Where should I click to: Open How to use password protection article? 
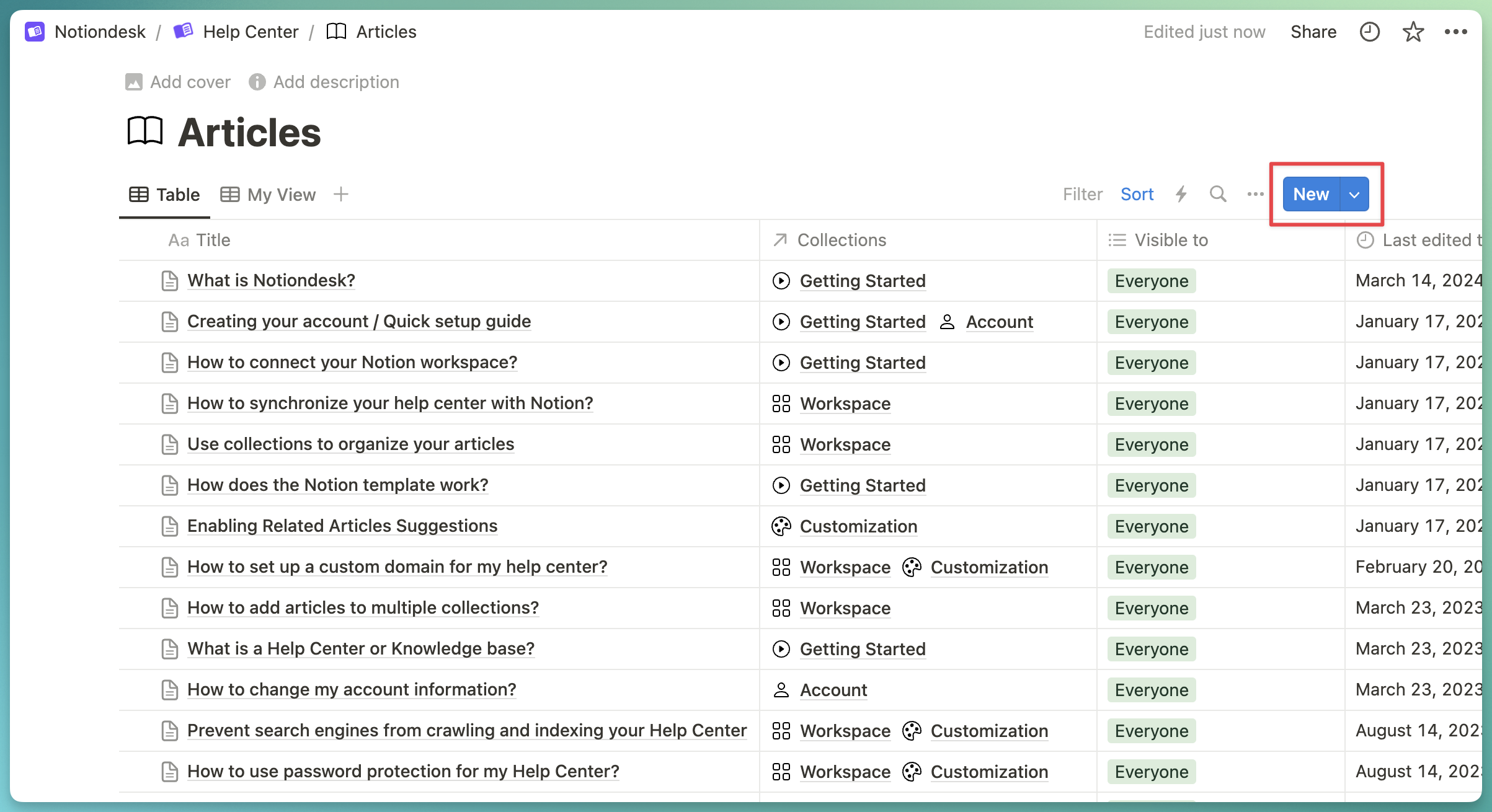[x=403, y=772]
